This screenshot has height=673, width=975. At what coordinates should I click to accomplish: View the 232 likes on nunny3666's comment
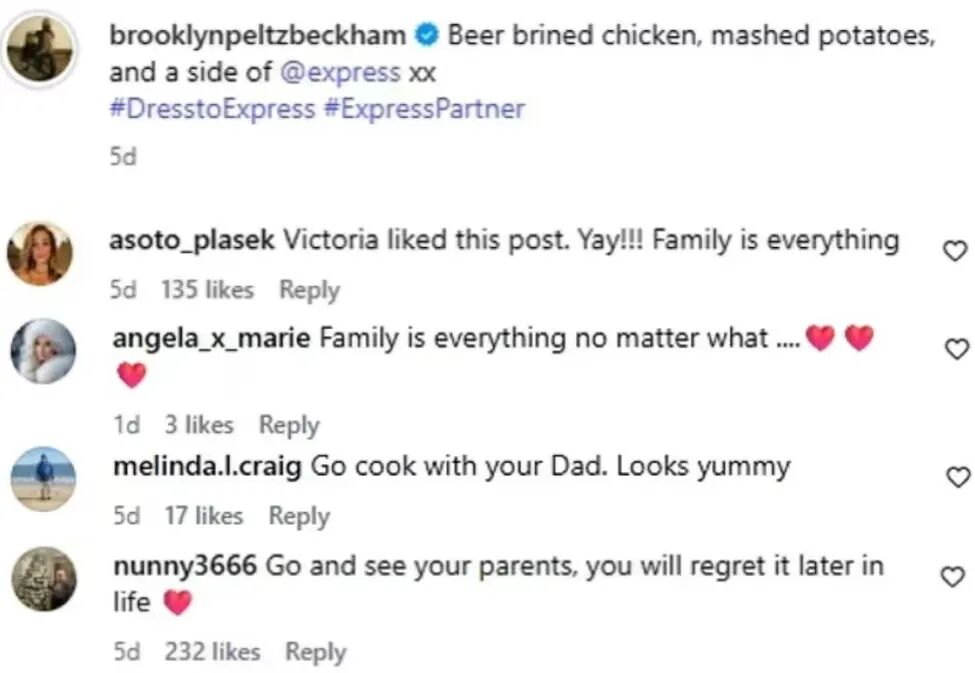click(x=212, y=652)
